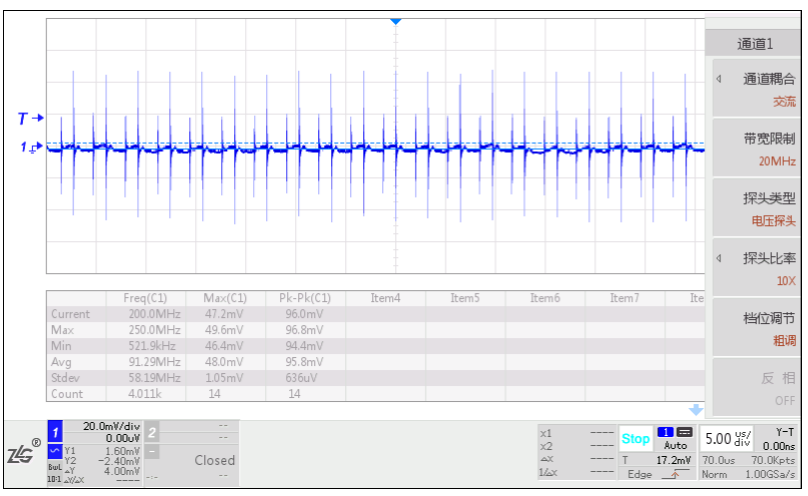Click the dark trigger coupling icon beside source

[684, 432]
